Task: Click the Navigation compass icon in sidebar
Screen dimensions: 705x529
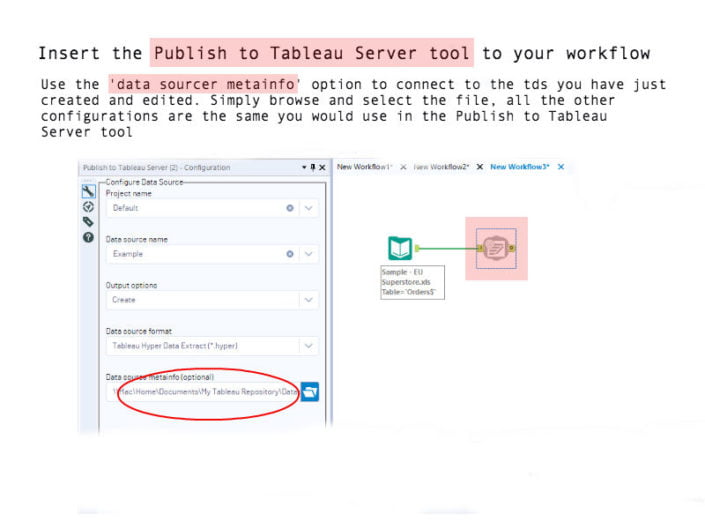Action: pos(88,206)
